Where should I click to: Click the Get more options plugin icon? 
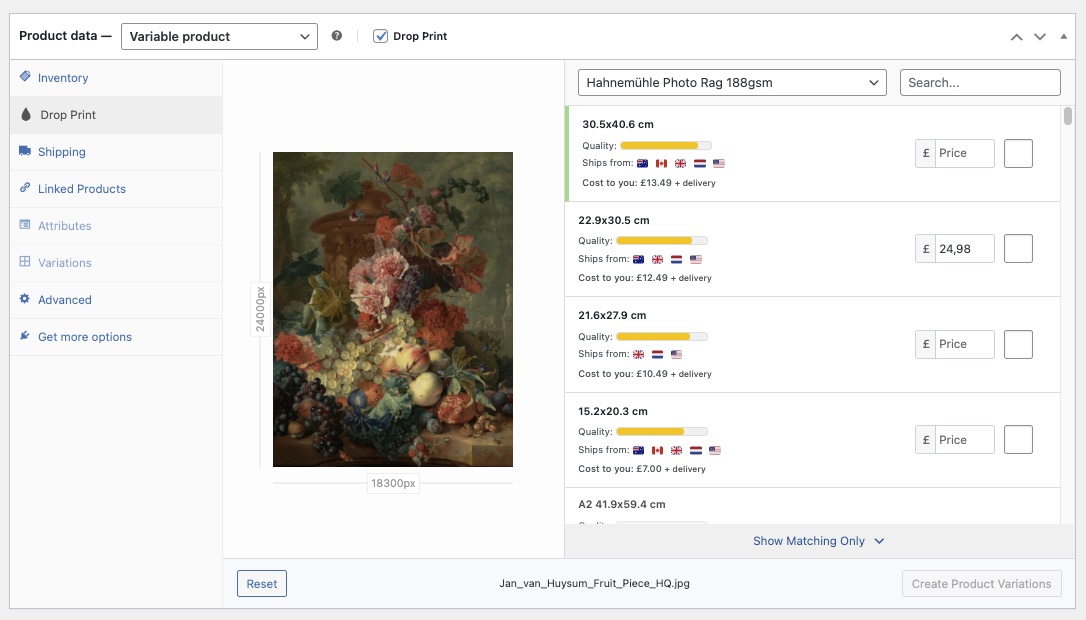[25, 335]
